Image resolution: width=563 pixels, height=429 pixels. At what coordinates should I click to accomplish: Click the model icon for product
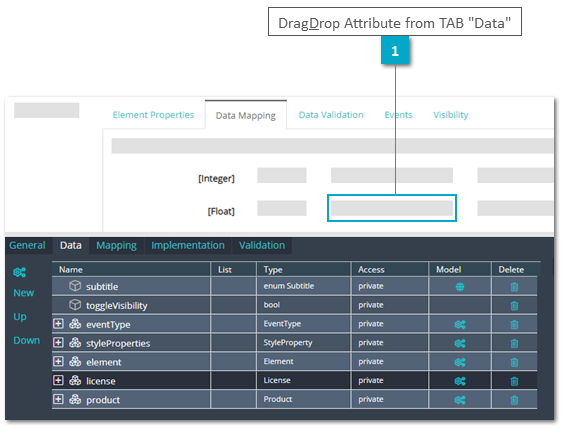(460, 400)
